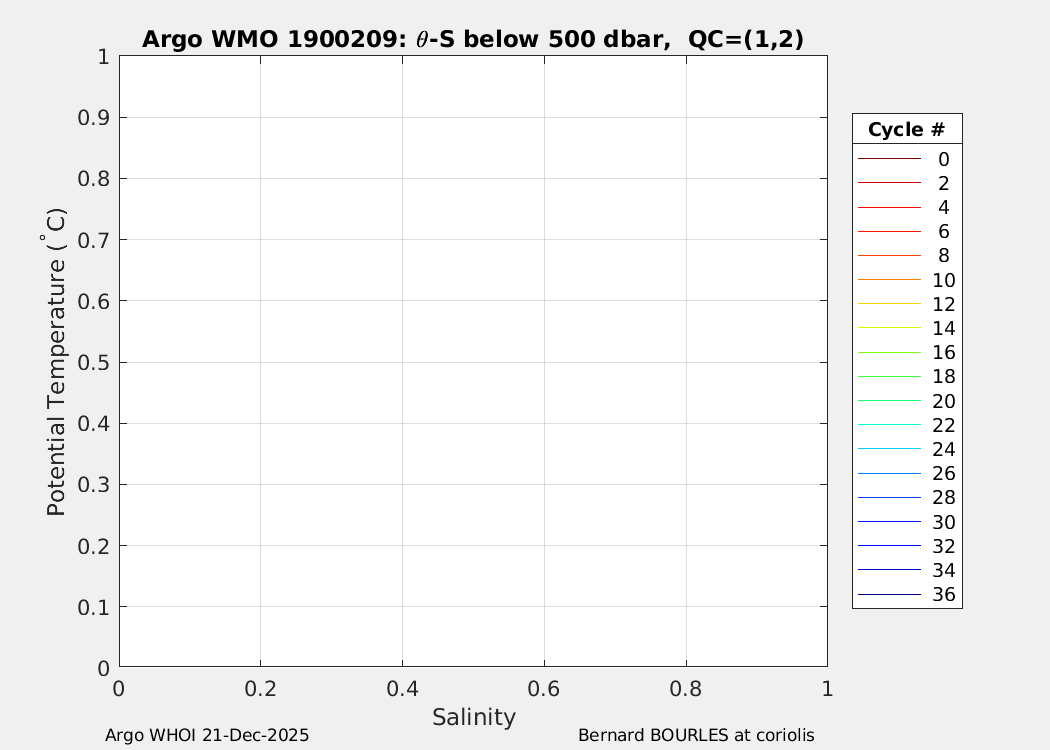Click the legend label number 12

pyautogui.click(x=943, y=304)
